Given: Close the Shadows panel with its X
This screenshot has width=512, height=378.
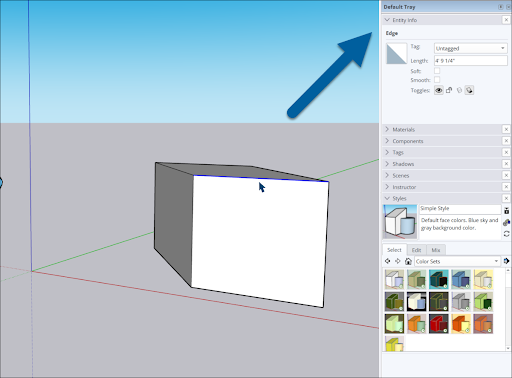Looking at the screenshot, I should click(506, 164).
